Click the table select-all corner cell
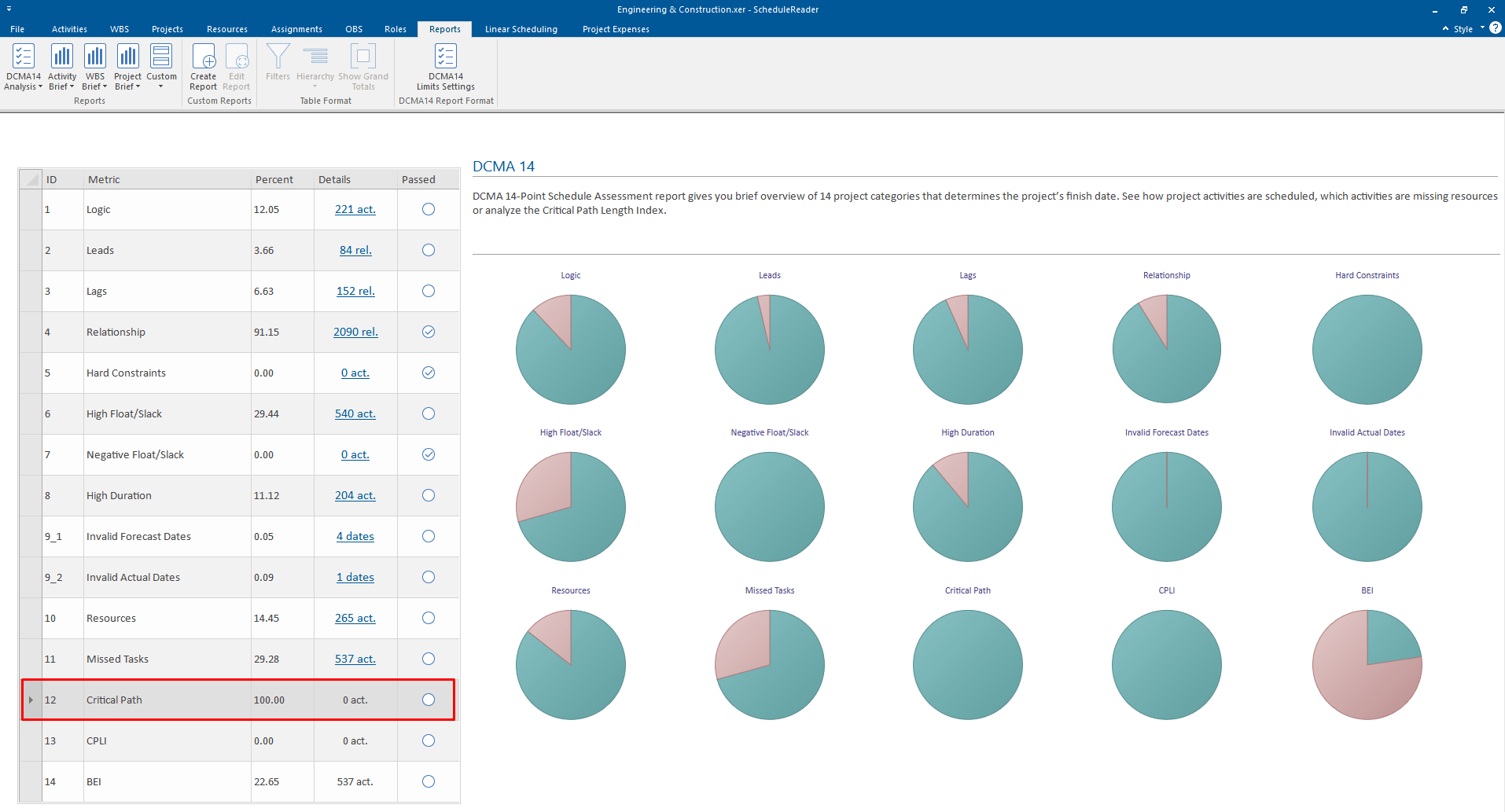Screen dimensions: 1505x812 31,179
